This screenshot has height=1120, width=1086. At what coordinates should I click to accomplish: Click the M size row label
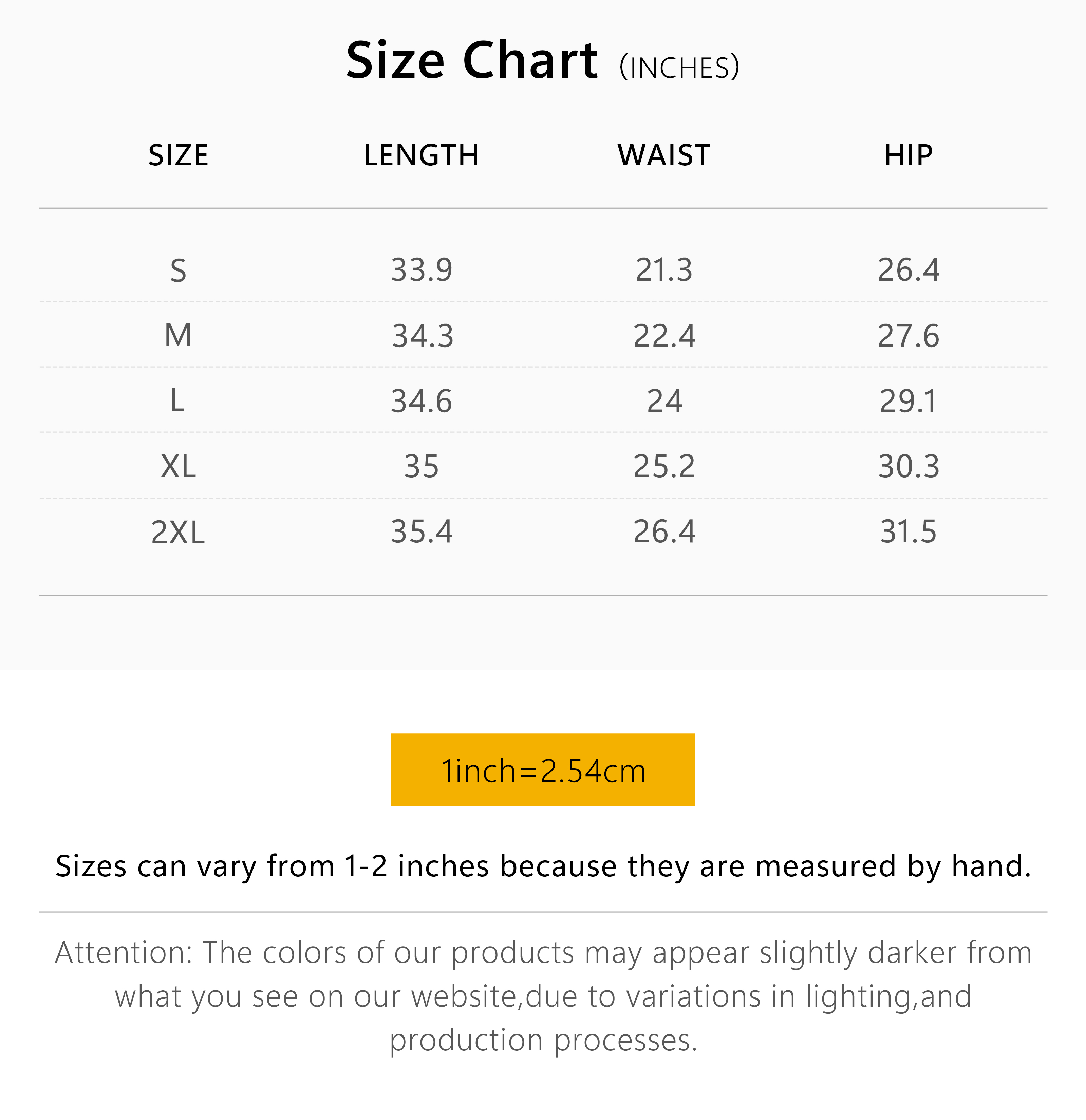pos(178,335)
